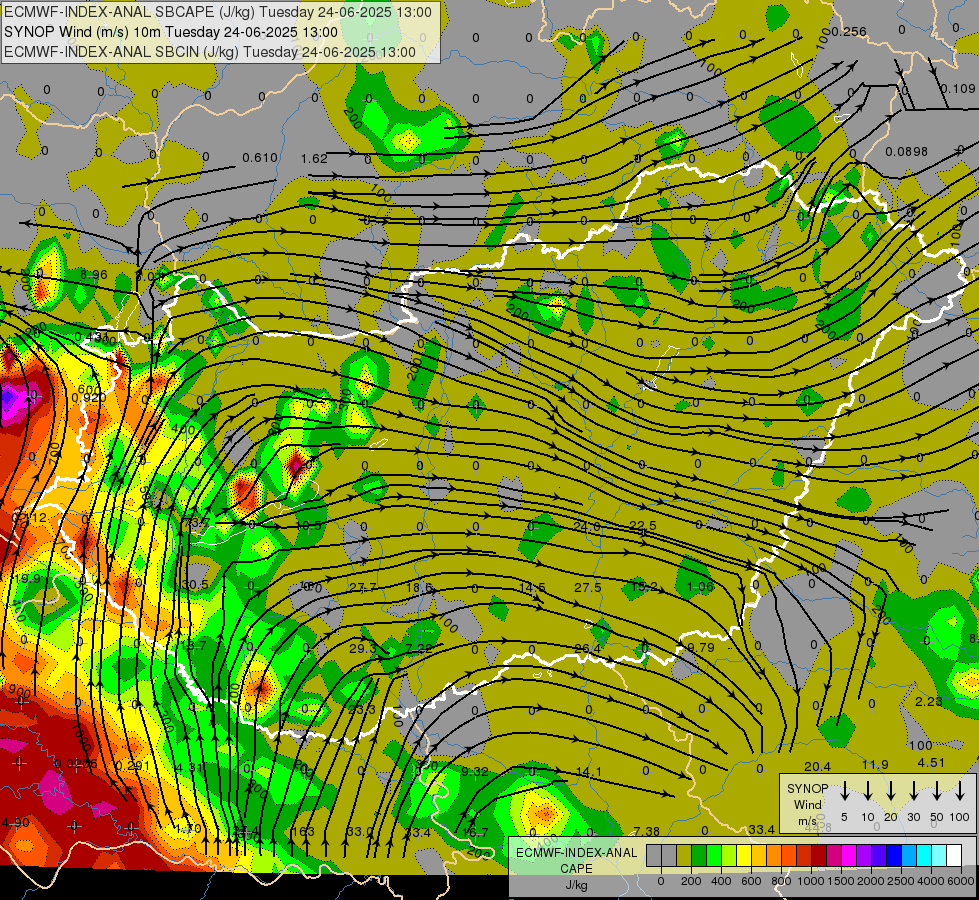This screenshot has height=900, width=979.
Task: Click the SYNOP Wind 10m title line
Action: [x=170, y=32]
